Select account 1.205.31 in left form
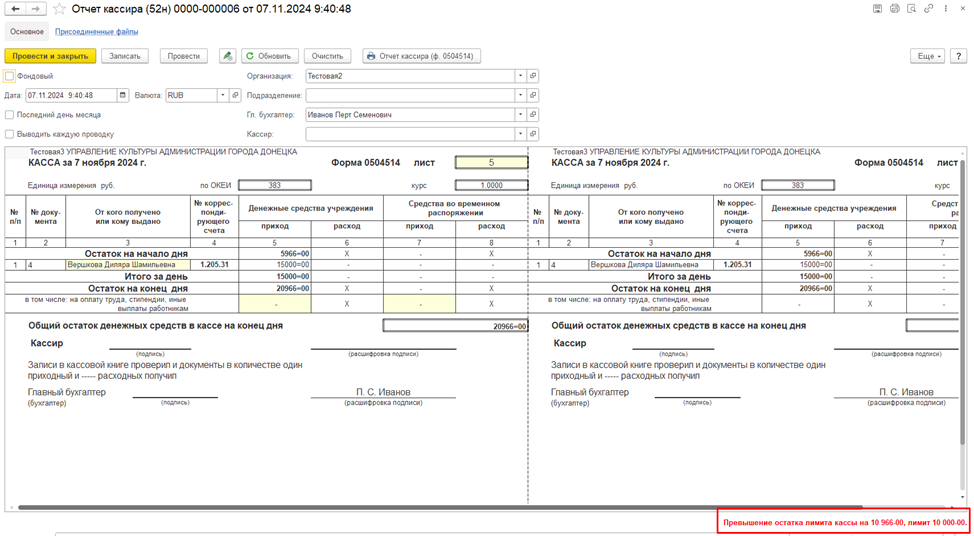974x536 pixels. pos(215,265)
